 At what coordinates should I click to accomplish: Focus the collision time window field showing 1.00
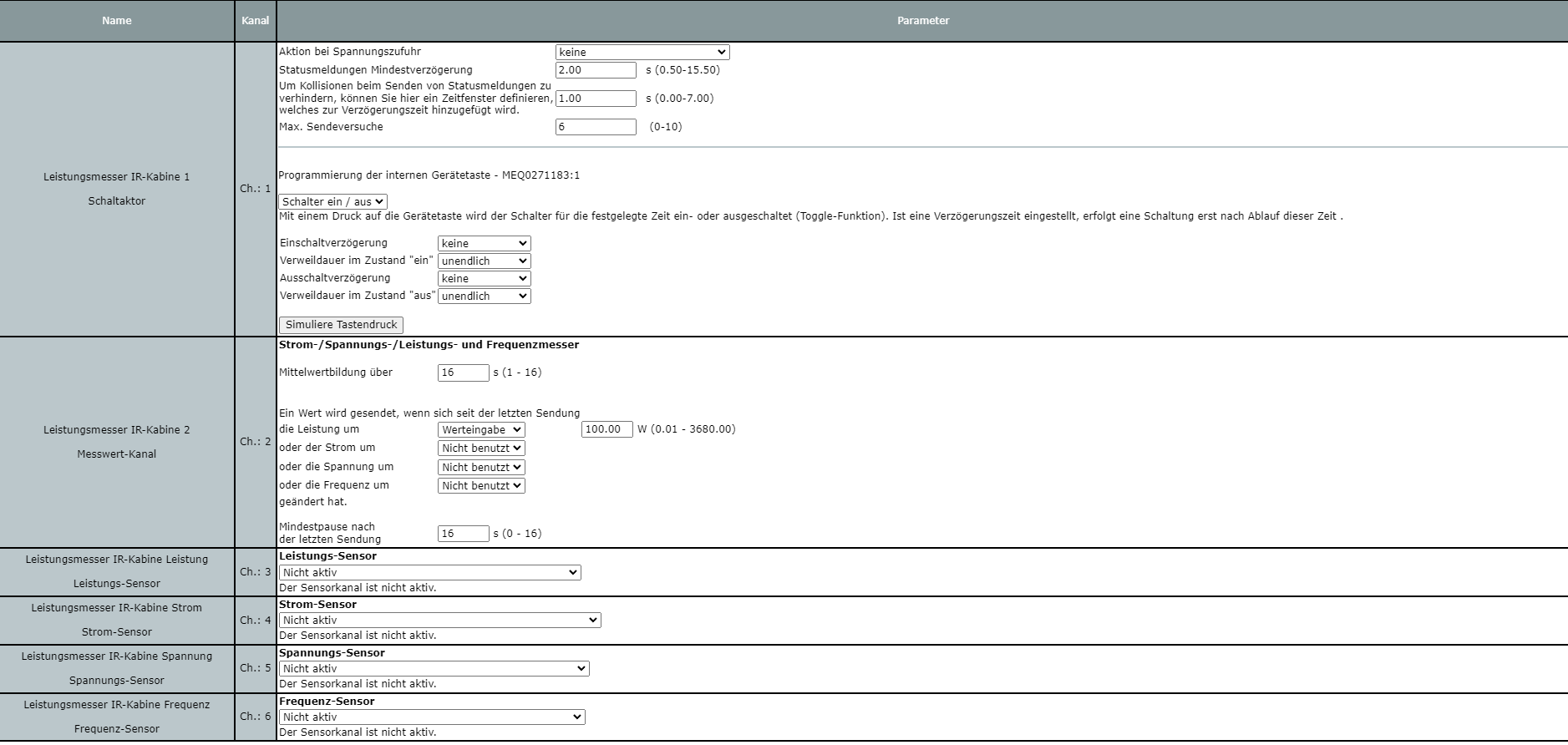tap(596, 99)
